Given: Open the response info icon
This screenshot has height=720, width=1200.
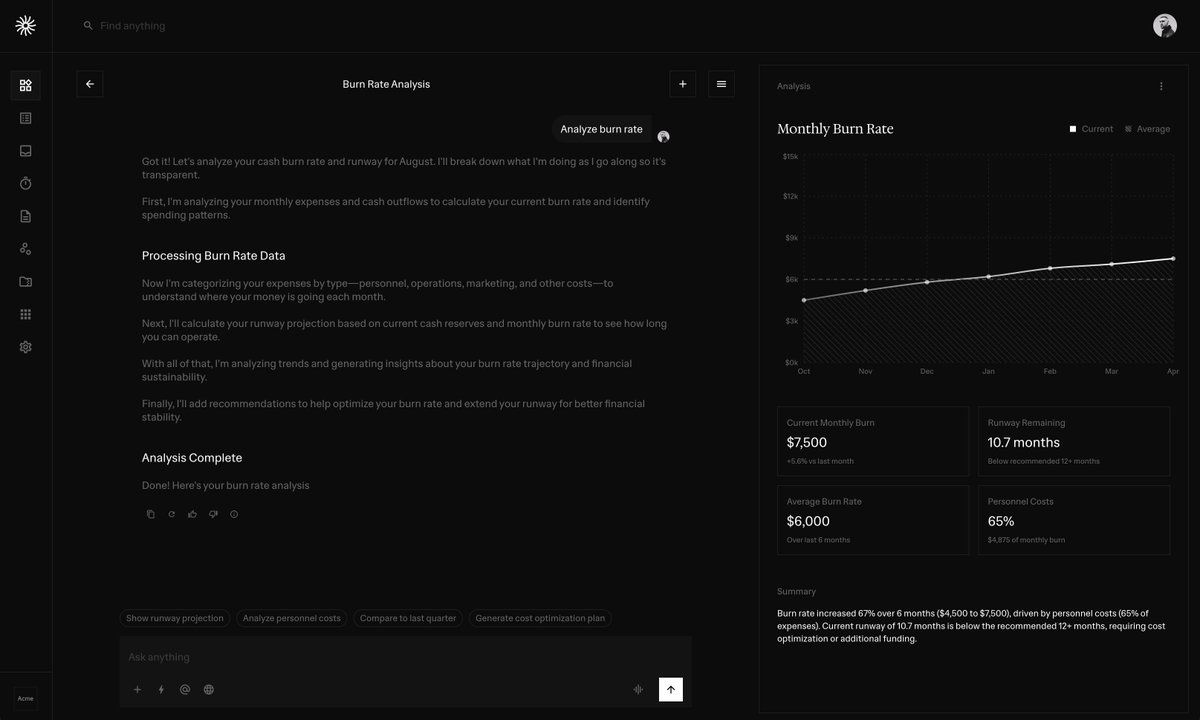Looking at the screenshot, I should tap(234, 514).
